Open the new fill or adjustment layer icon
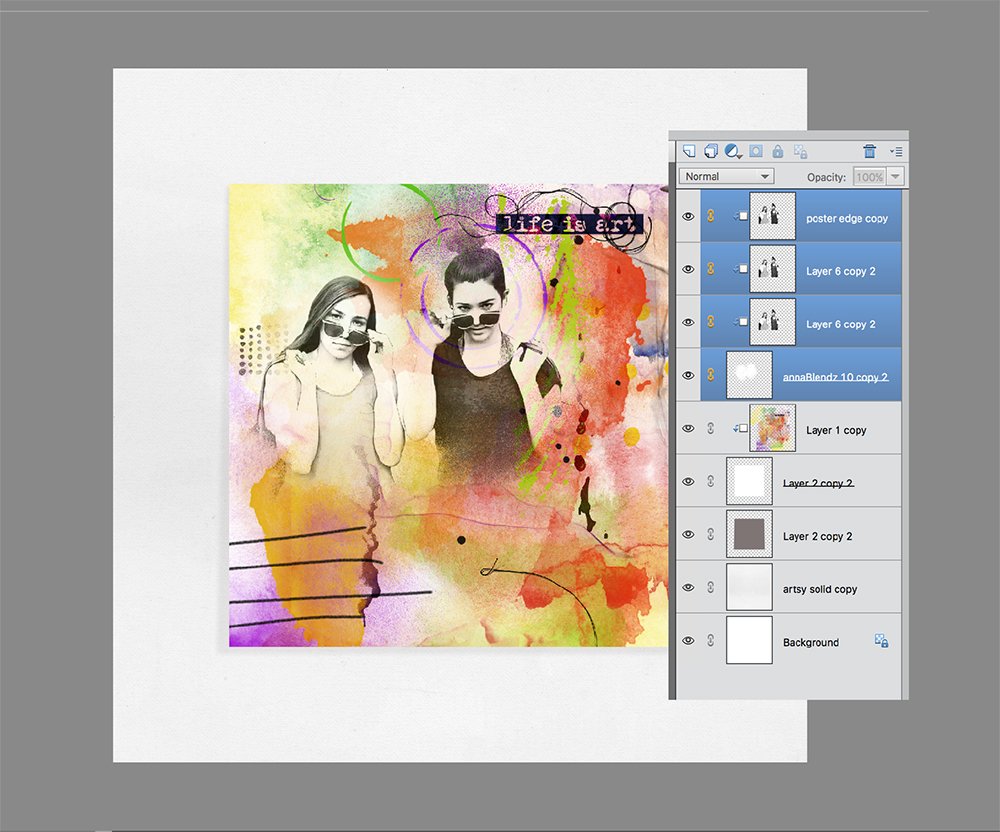 point(733,151)
